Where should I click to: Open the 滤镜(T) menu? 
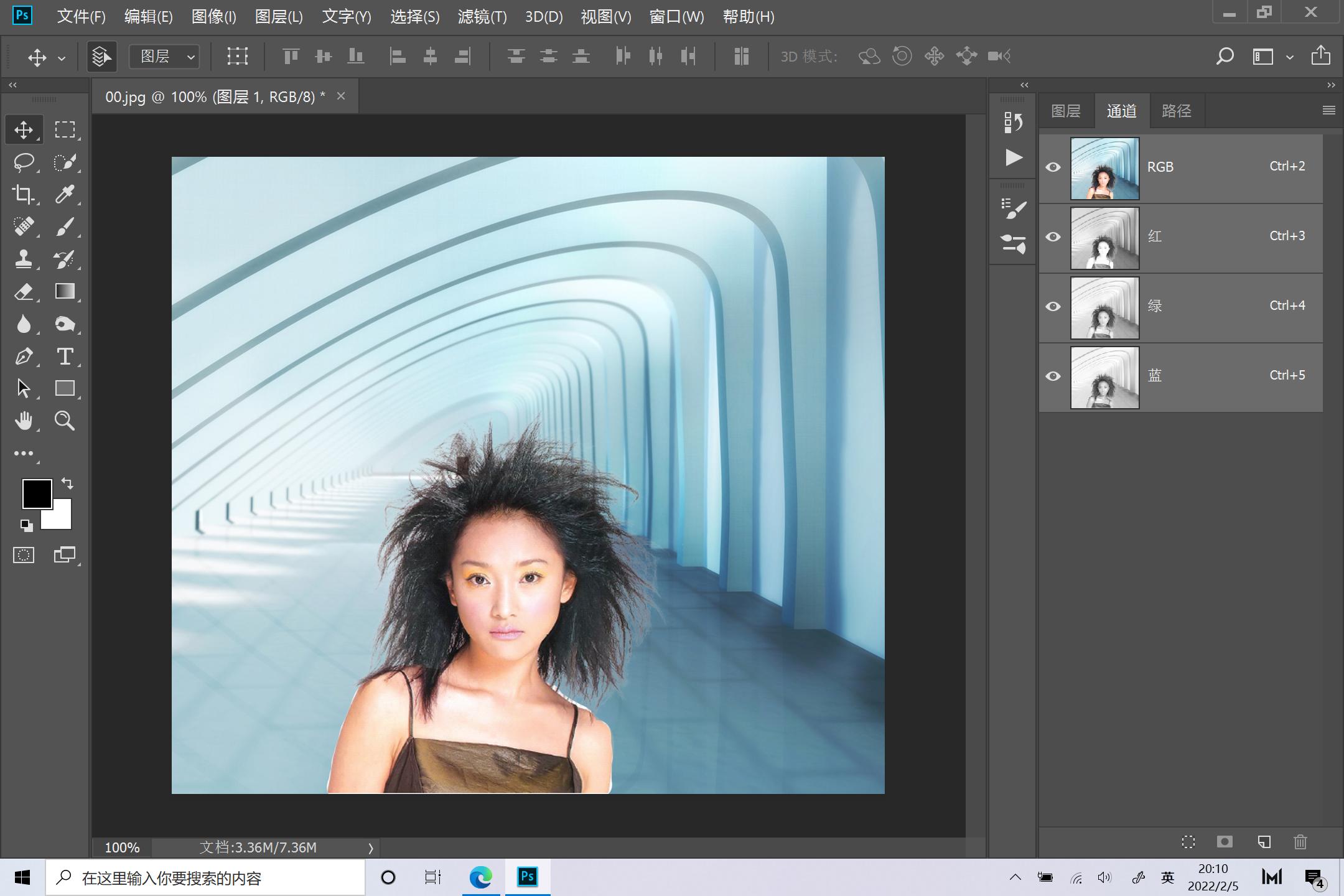[x=482, y=17]
